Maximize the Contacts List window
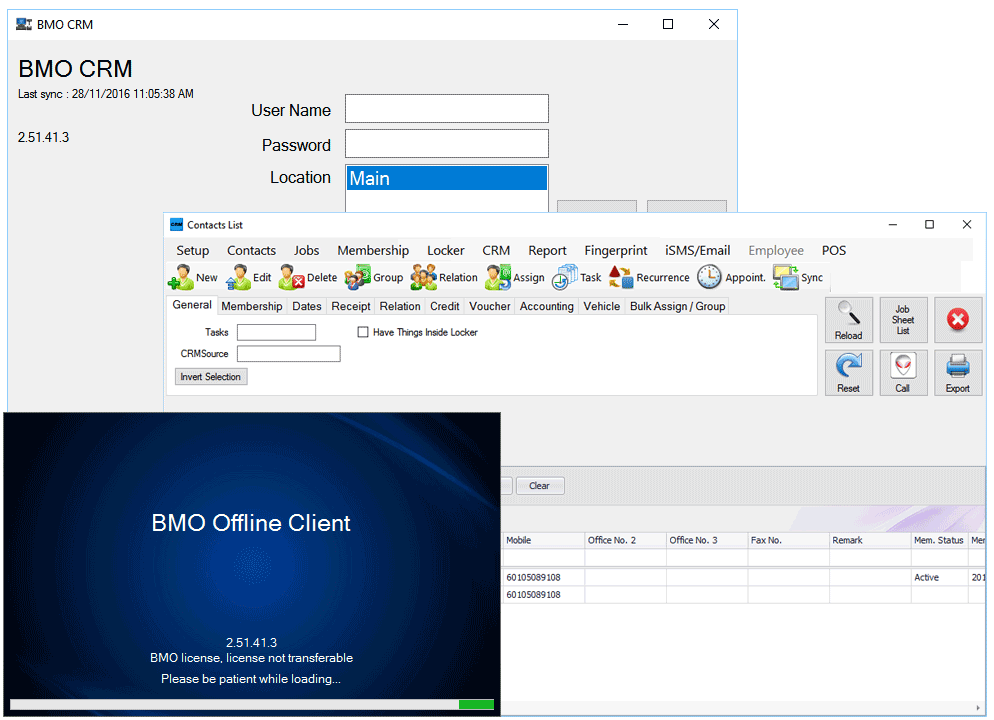 (929, 224)
